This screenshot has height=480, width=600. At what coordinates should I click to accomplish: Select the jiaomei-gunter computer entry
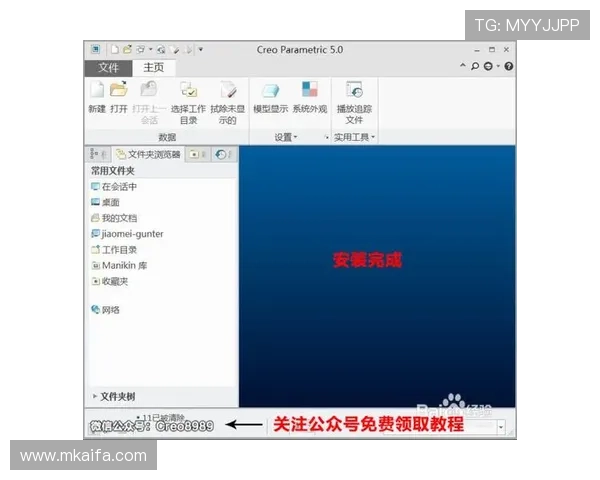(127, 233)
